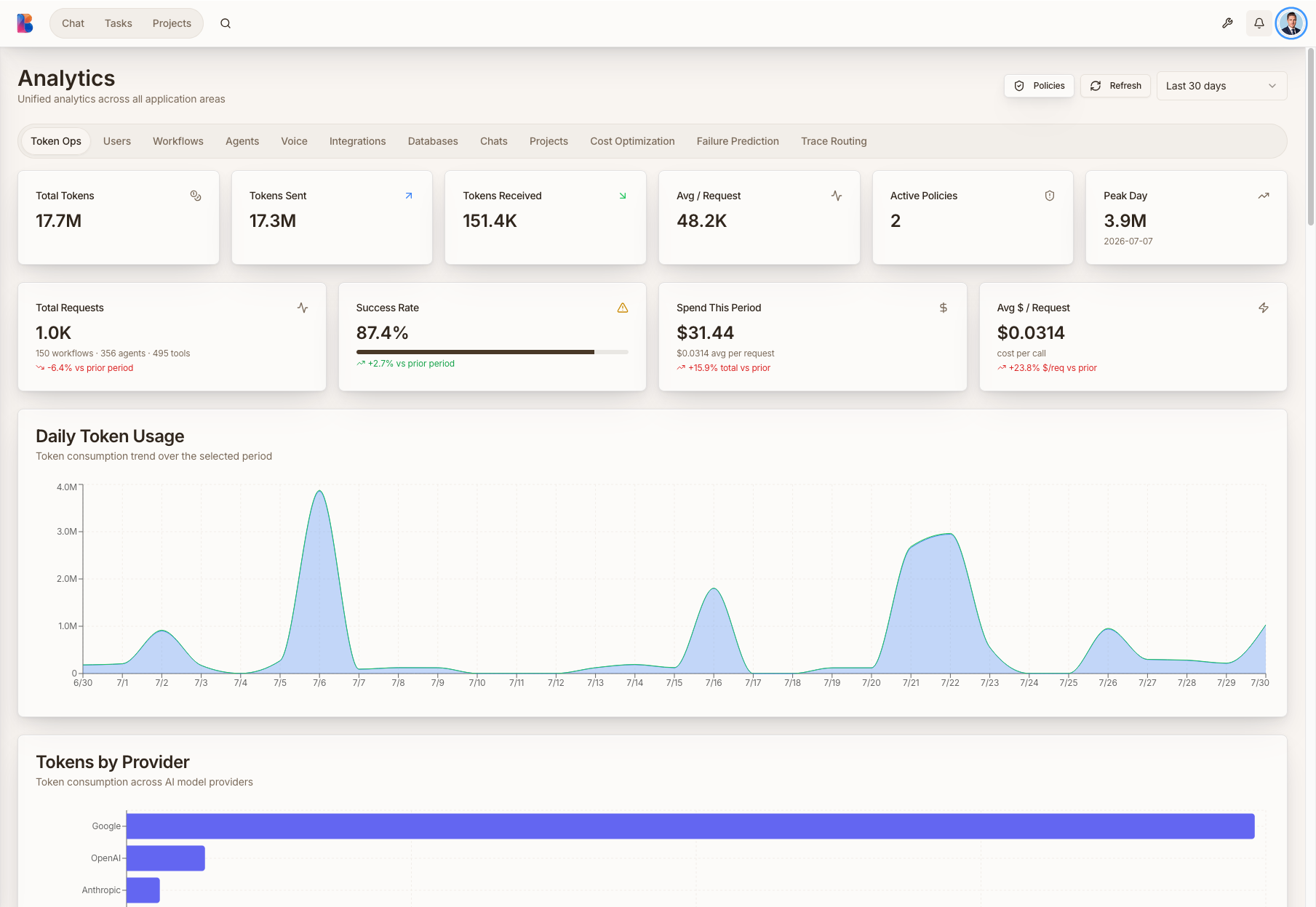Switch to the Users tab

point(117,141)
